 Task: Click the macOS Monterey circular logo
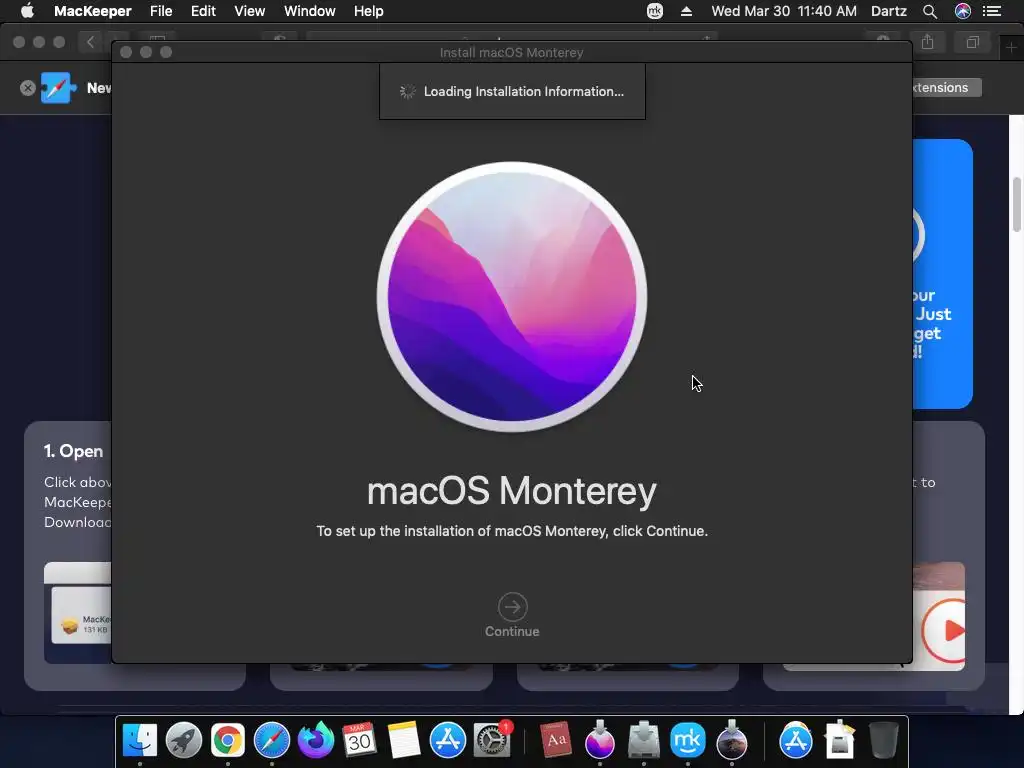(x=512, y=297)
